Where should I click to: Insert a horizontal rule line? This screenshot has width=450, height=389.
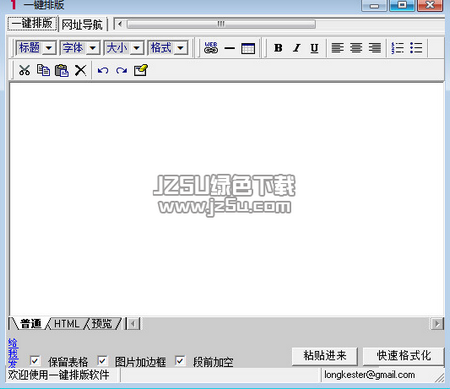[230, 48]
